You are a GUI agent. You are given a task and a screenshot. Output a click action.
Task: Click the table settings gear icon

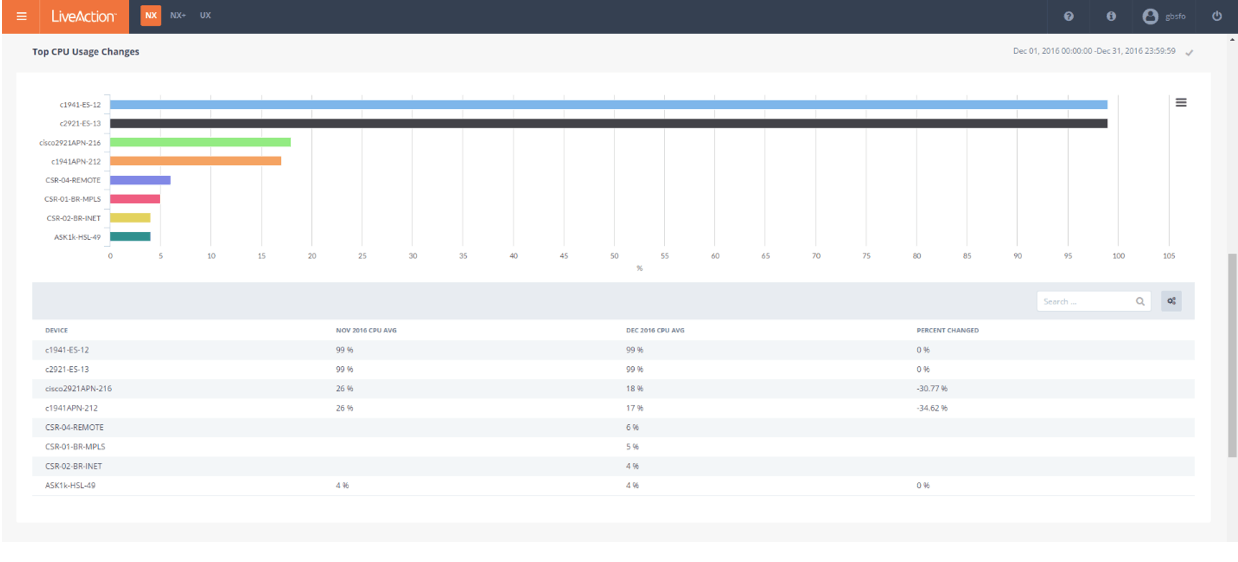1171,301
